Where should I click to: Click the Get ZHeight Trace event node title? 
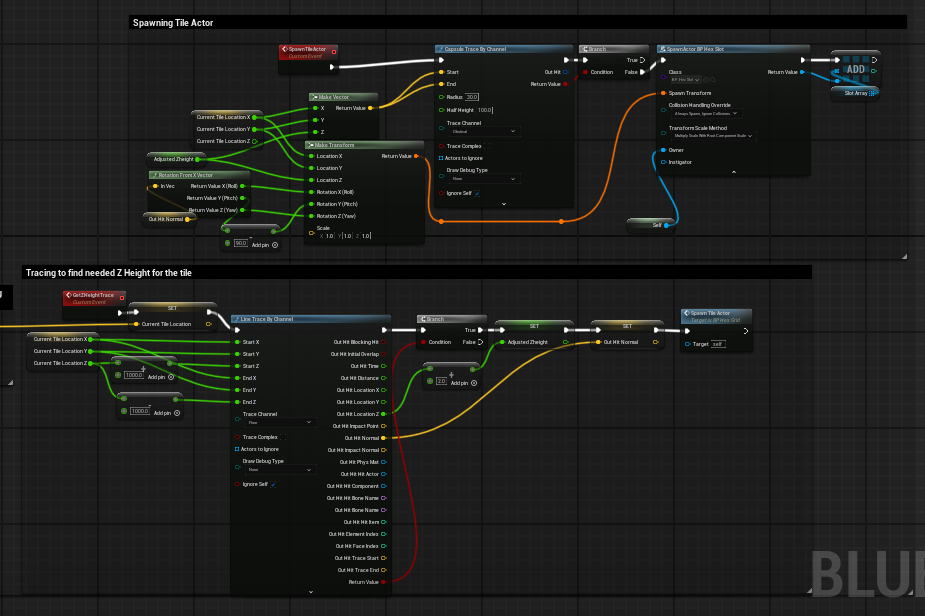95,295
